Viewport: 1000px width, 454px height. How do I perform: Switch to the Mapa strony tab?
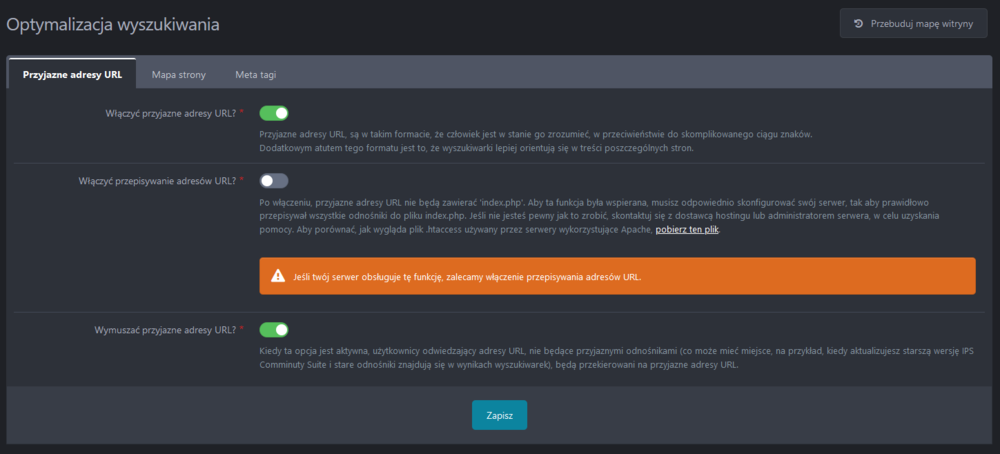click(178, 74)
